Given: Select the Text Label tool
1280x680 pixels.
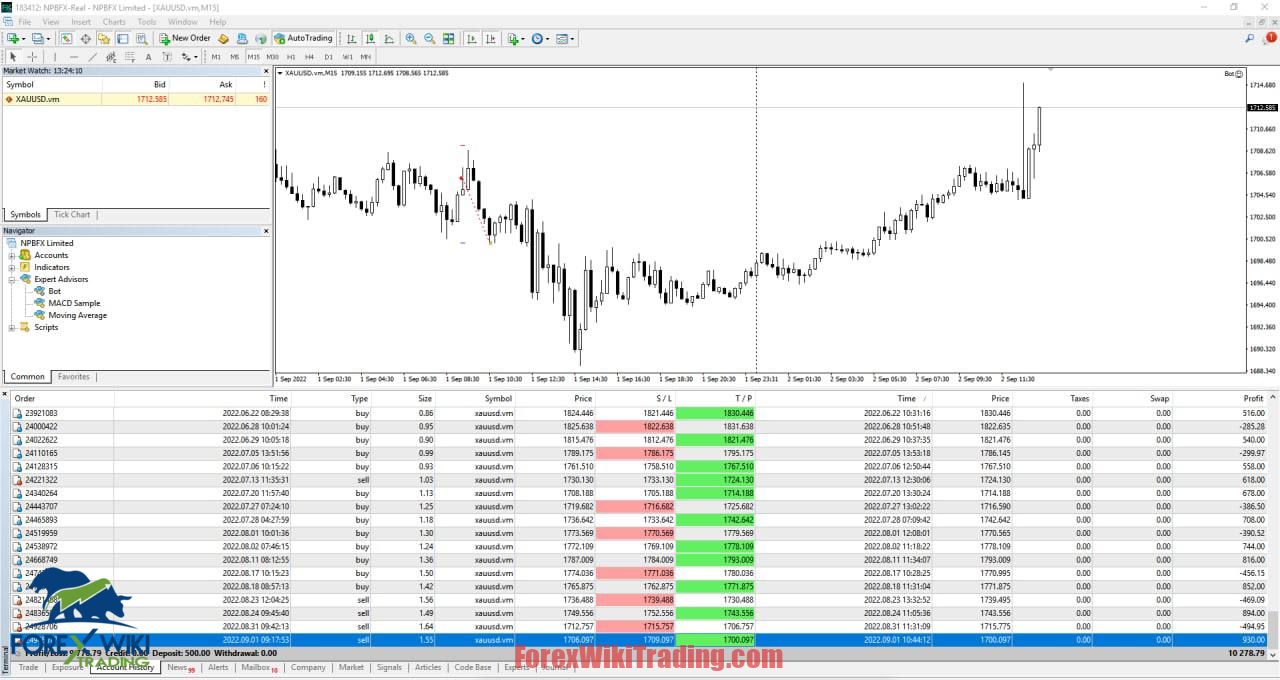Looking at the screenshot, I should click(x=167, y=57).
